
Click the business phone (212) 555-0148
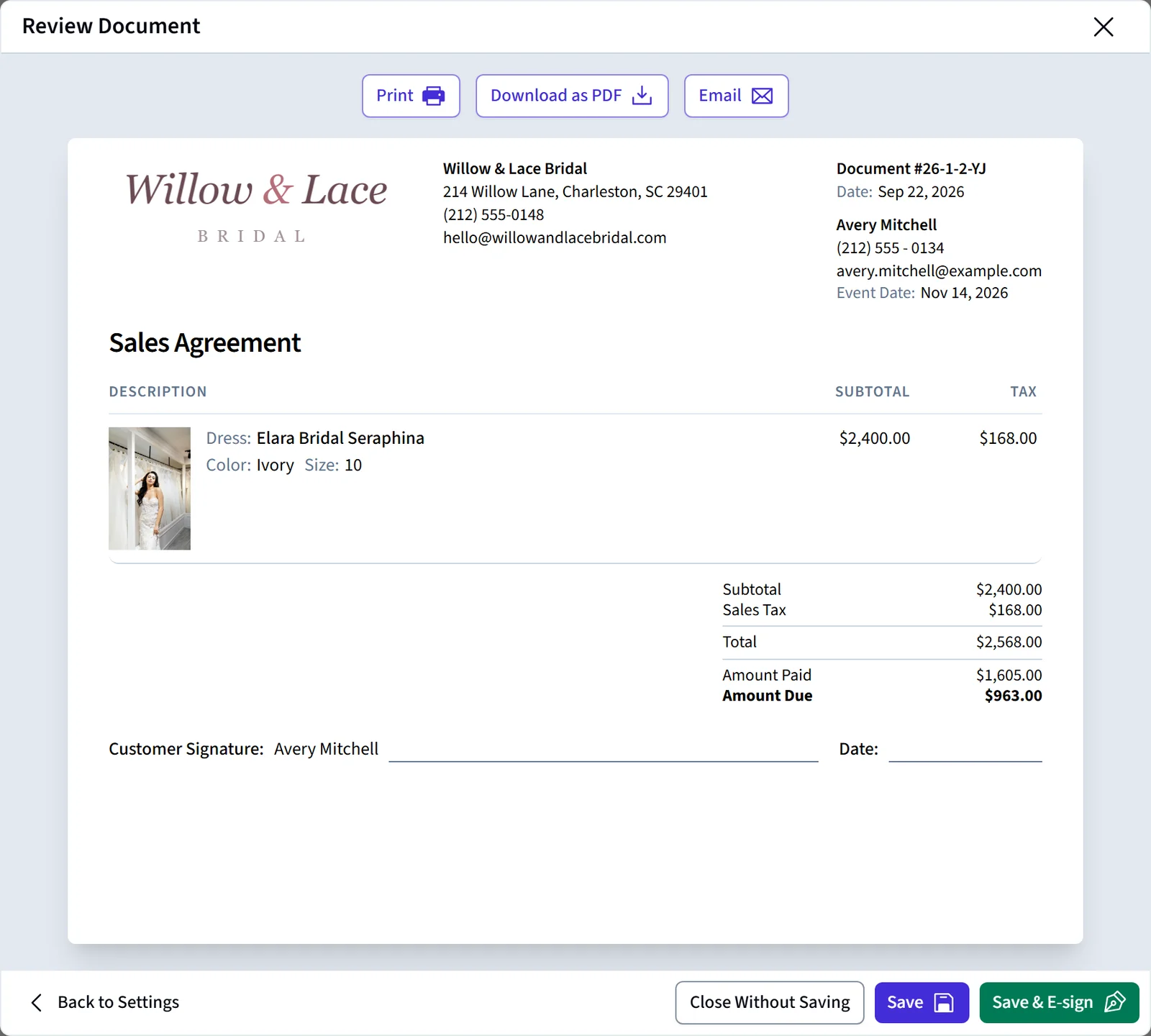493,215
